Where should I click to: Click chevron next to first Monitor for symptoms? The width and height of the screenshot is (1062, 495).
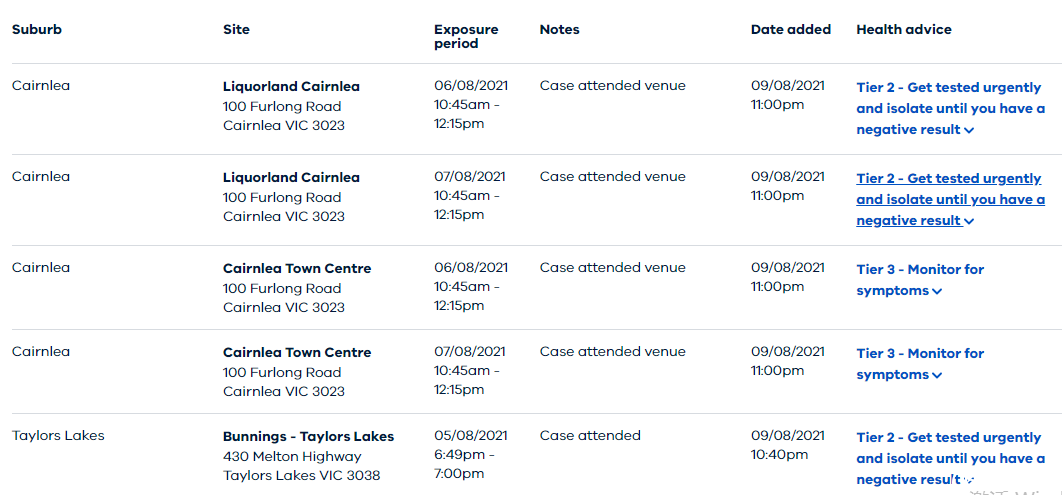click(937, 291)
